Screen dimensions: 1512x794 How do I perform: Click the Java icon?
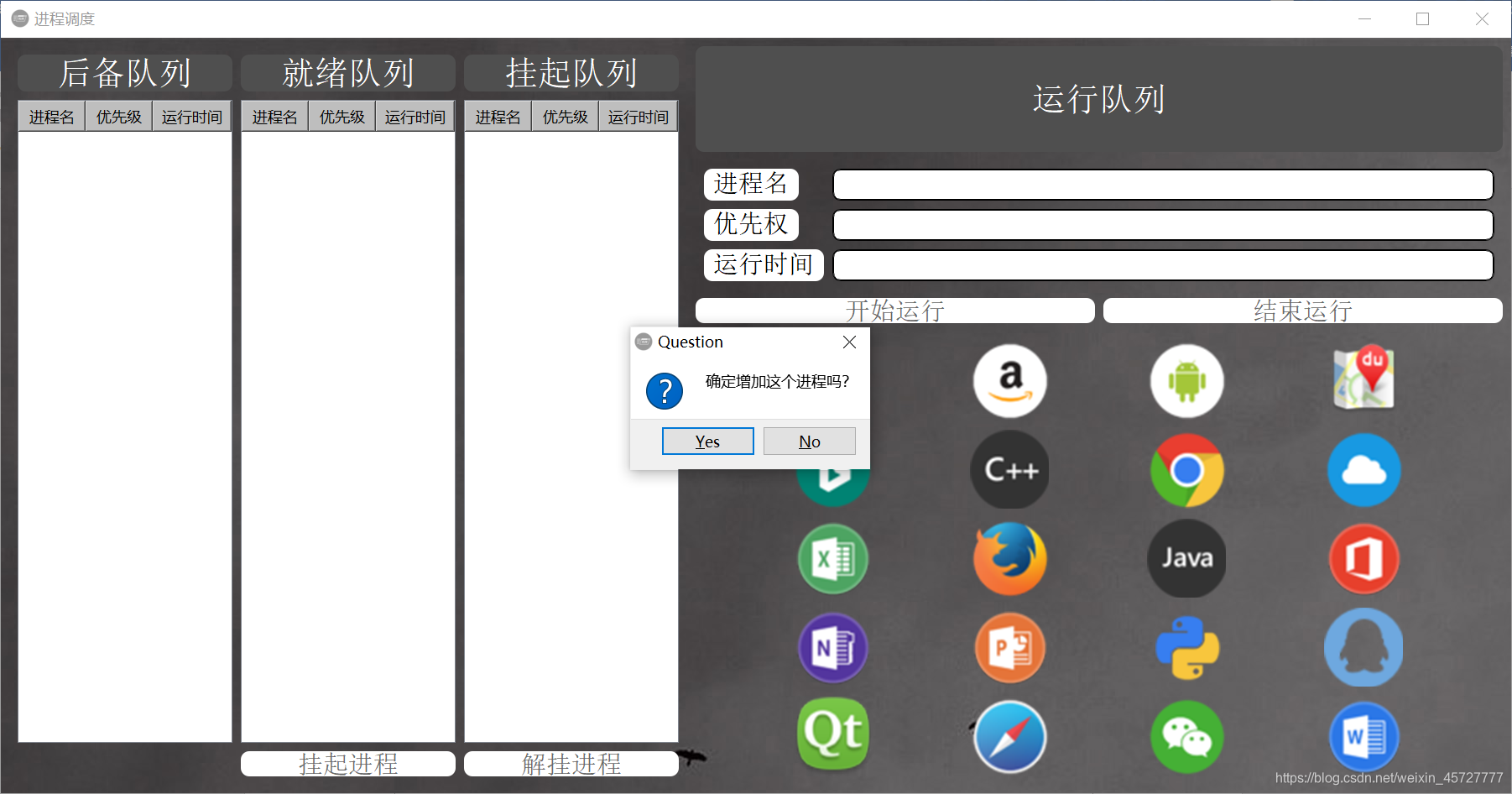point(1187,559)
